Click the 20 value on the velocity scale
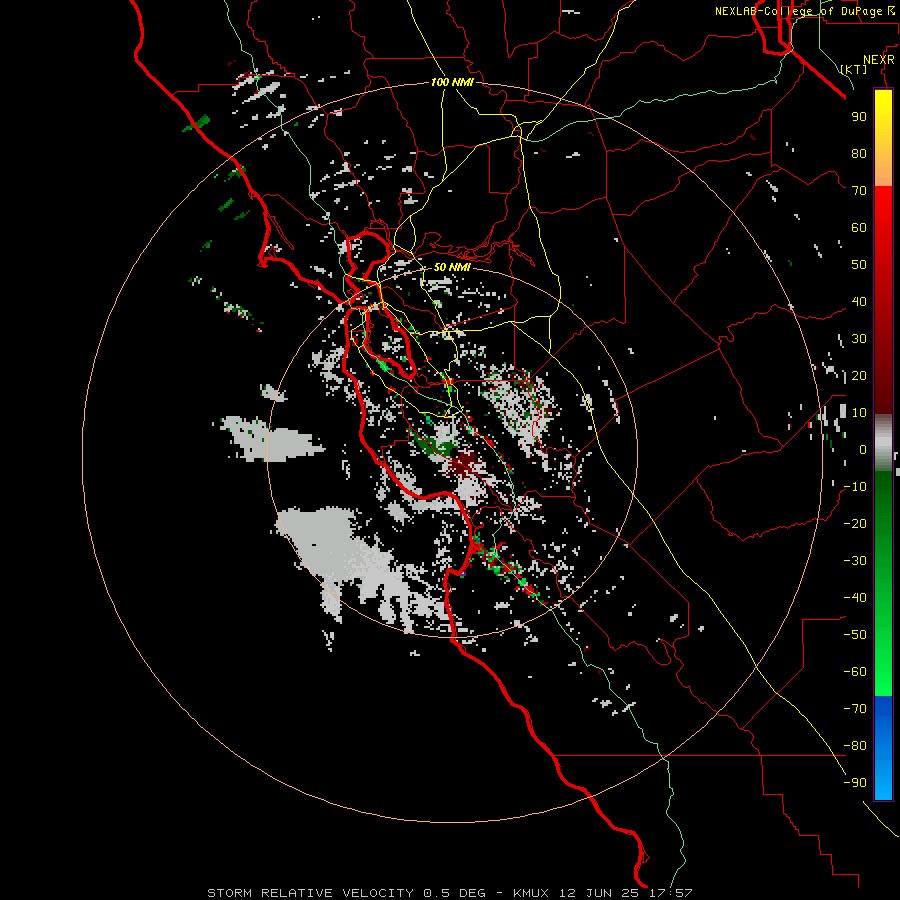The height and width of the screenshot is (900, 900). [x=859, y=376]
